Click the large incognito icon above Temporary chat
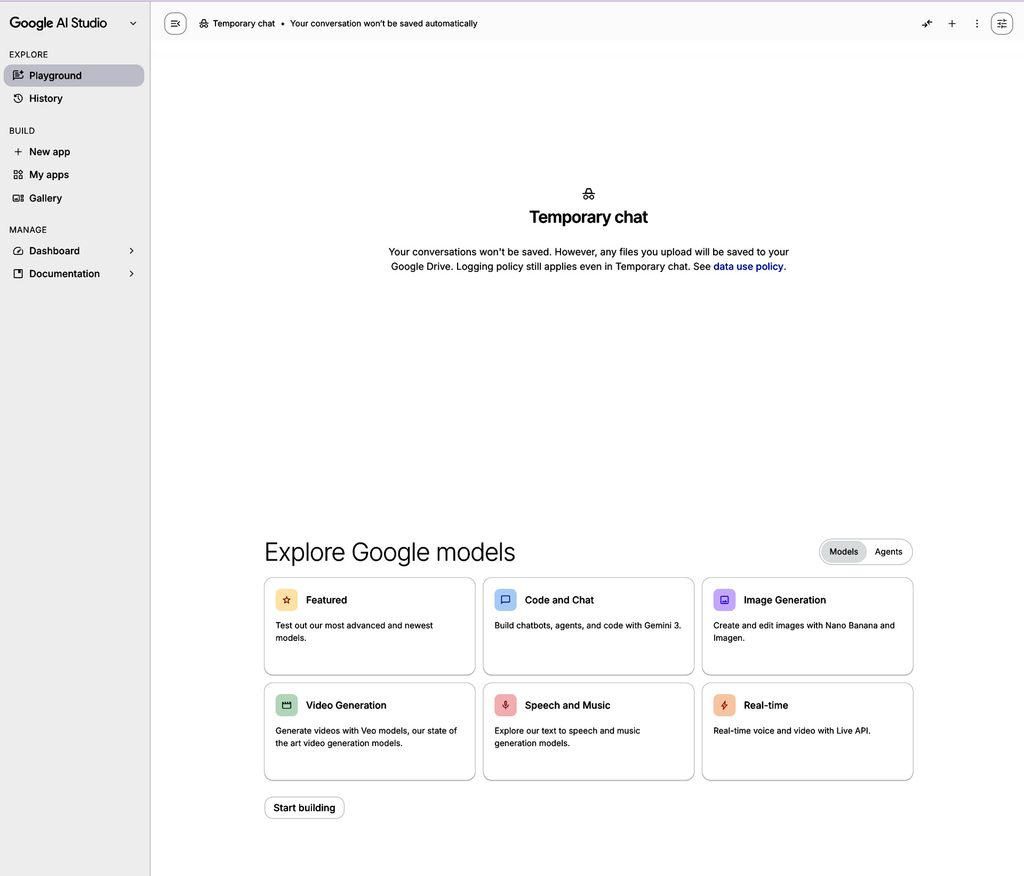1024x876 pixels. (588, 194)
